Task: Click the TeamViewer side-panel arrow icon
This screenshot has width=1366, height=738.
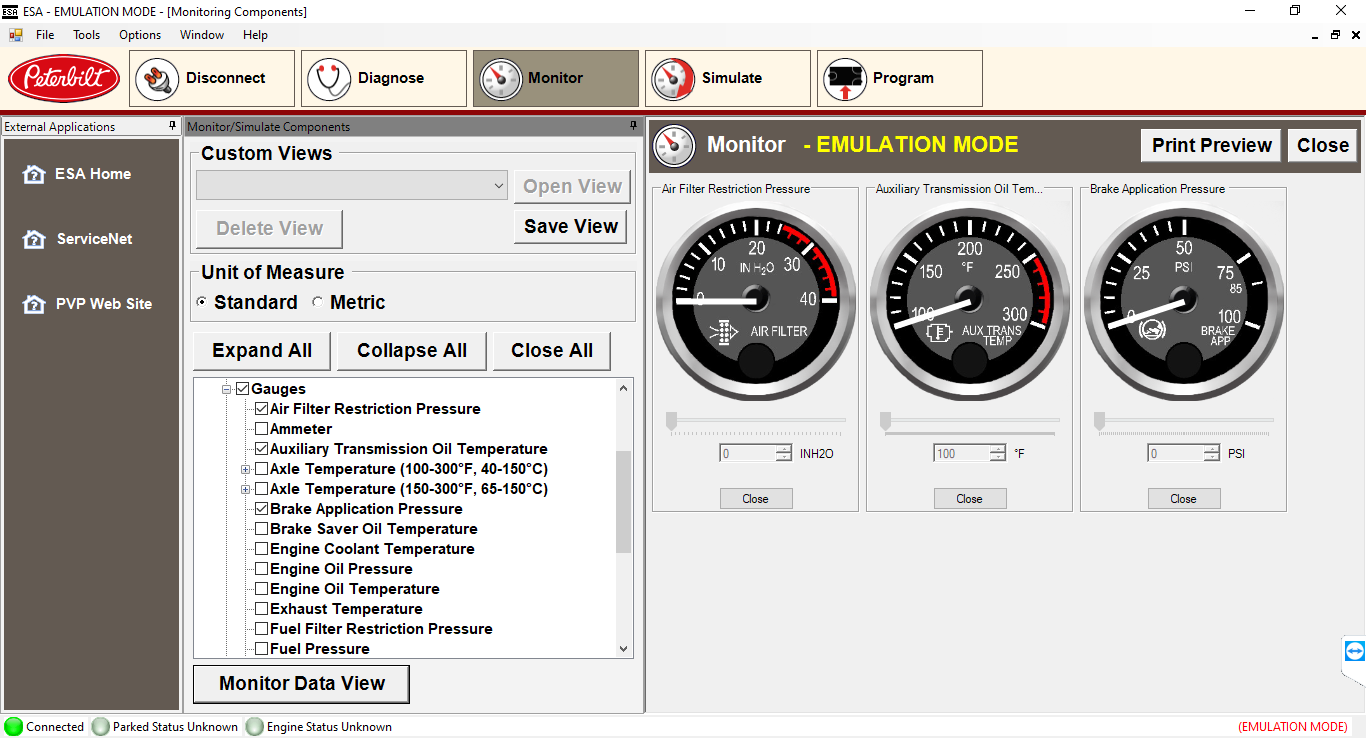Action: (1354, 651)
